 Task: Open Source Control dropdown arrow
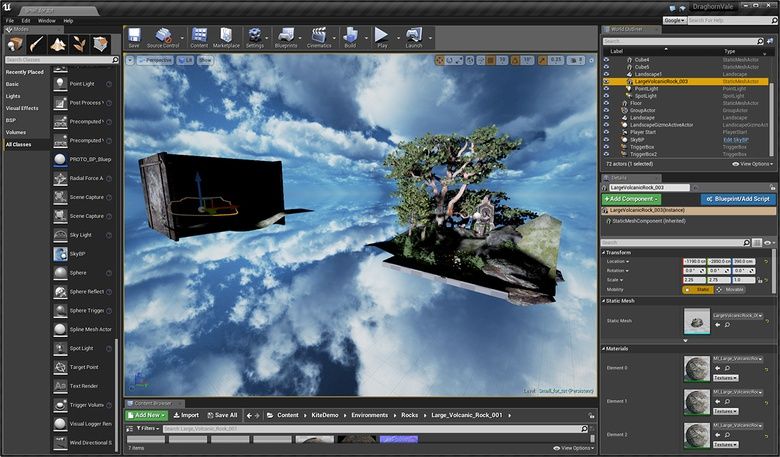[x=182, y=38]
